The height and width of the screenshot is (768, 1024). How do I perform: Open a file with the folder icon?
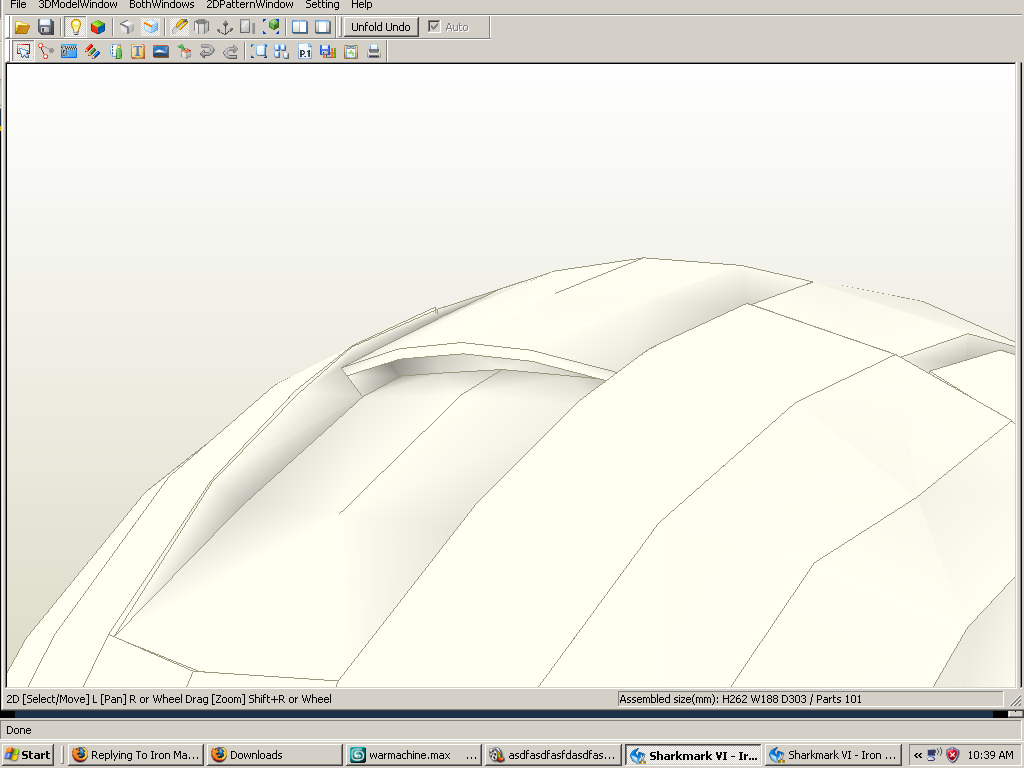tap(22, 27)
